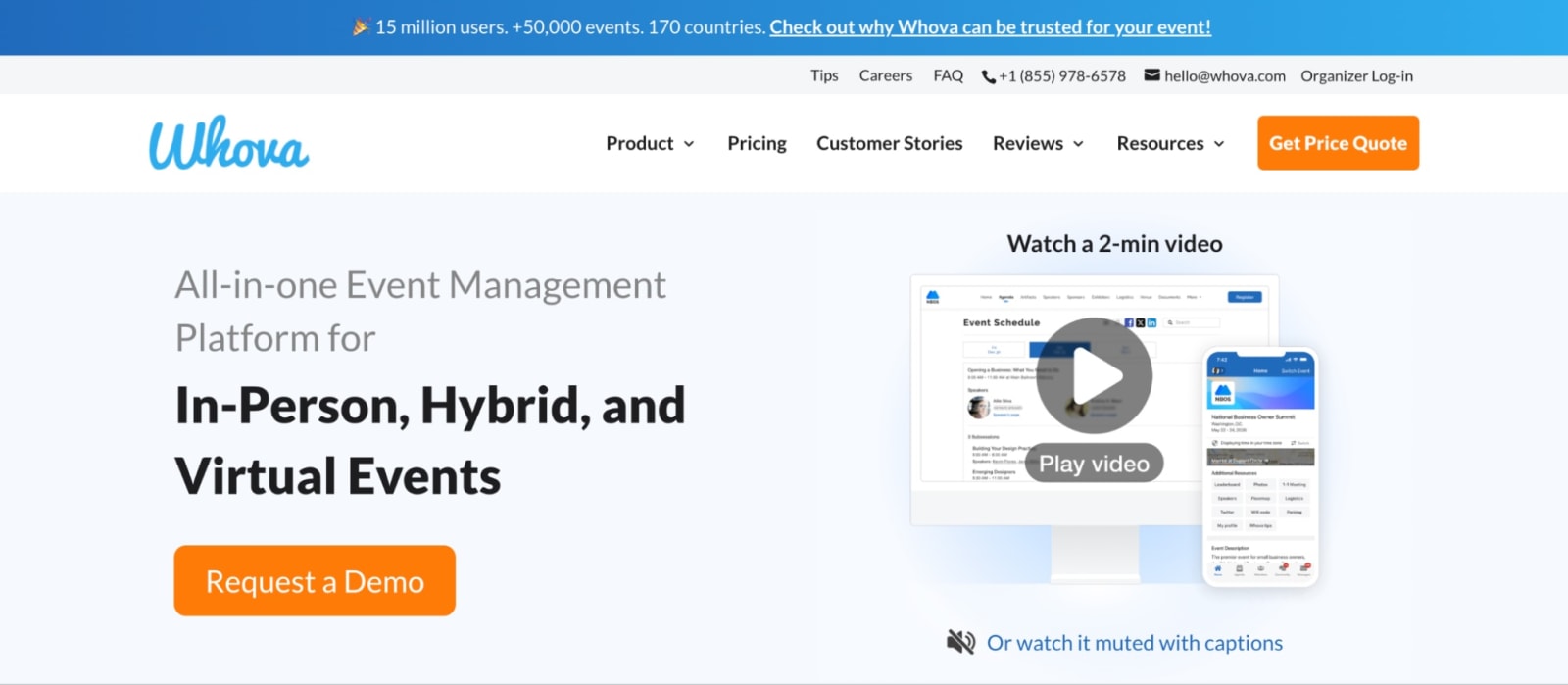The width and height of the screenshot is (1568, 685).
Task: Click the party popper icon in banner
Action: [361, 27]
